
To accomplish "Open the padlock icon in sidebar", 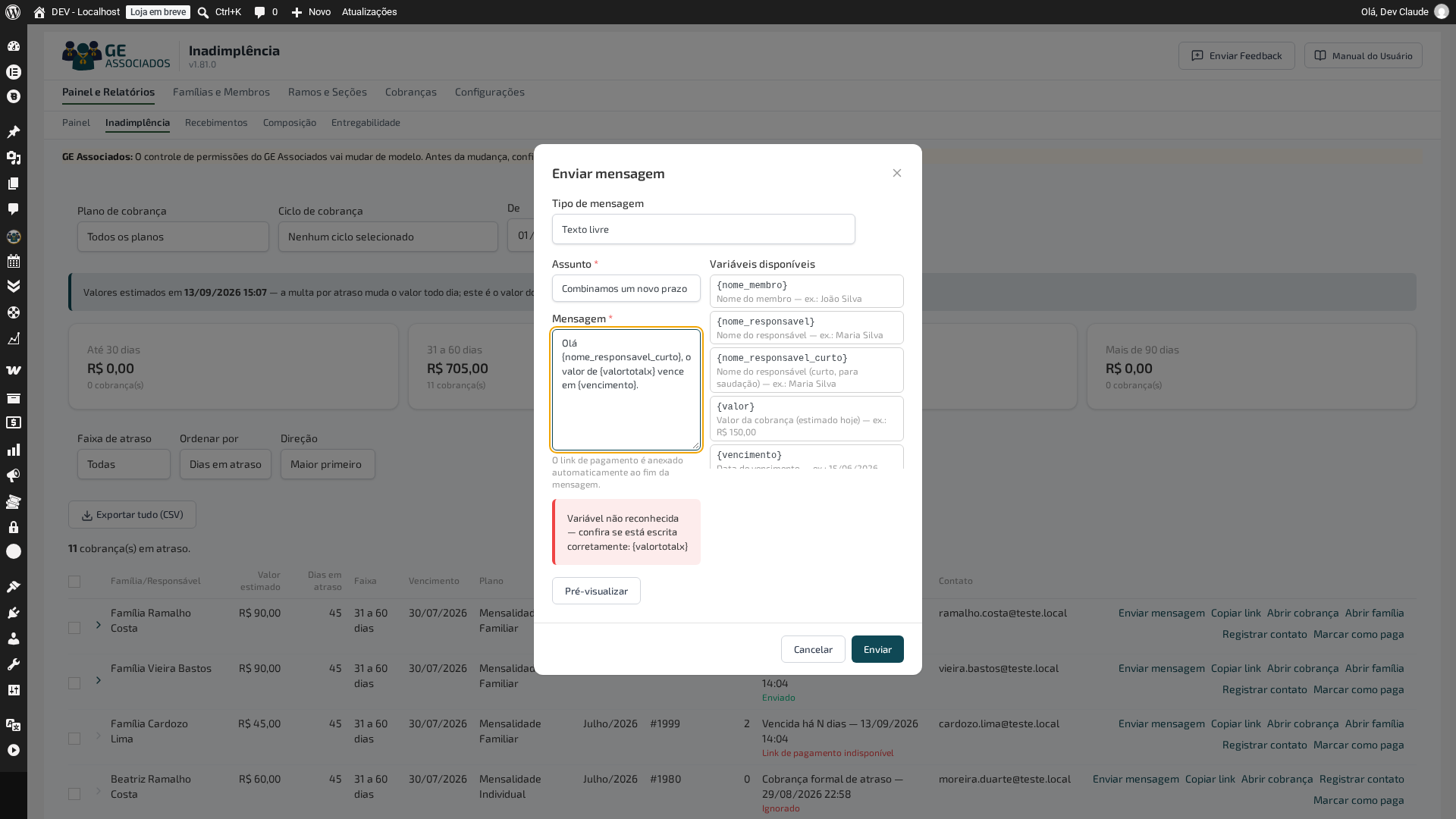I will click(14, 527).
